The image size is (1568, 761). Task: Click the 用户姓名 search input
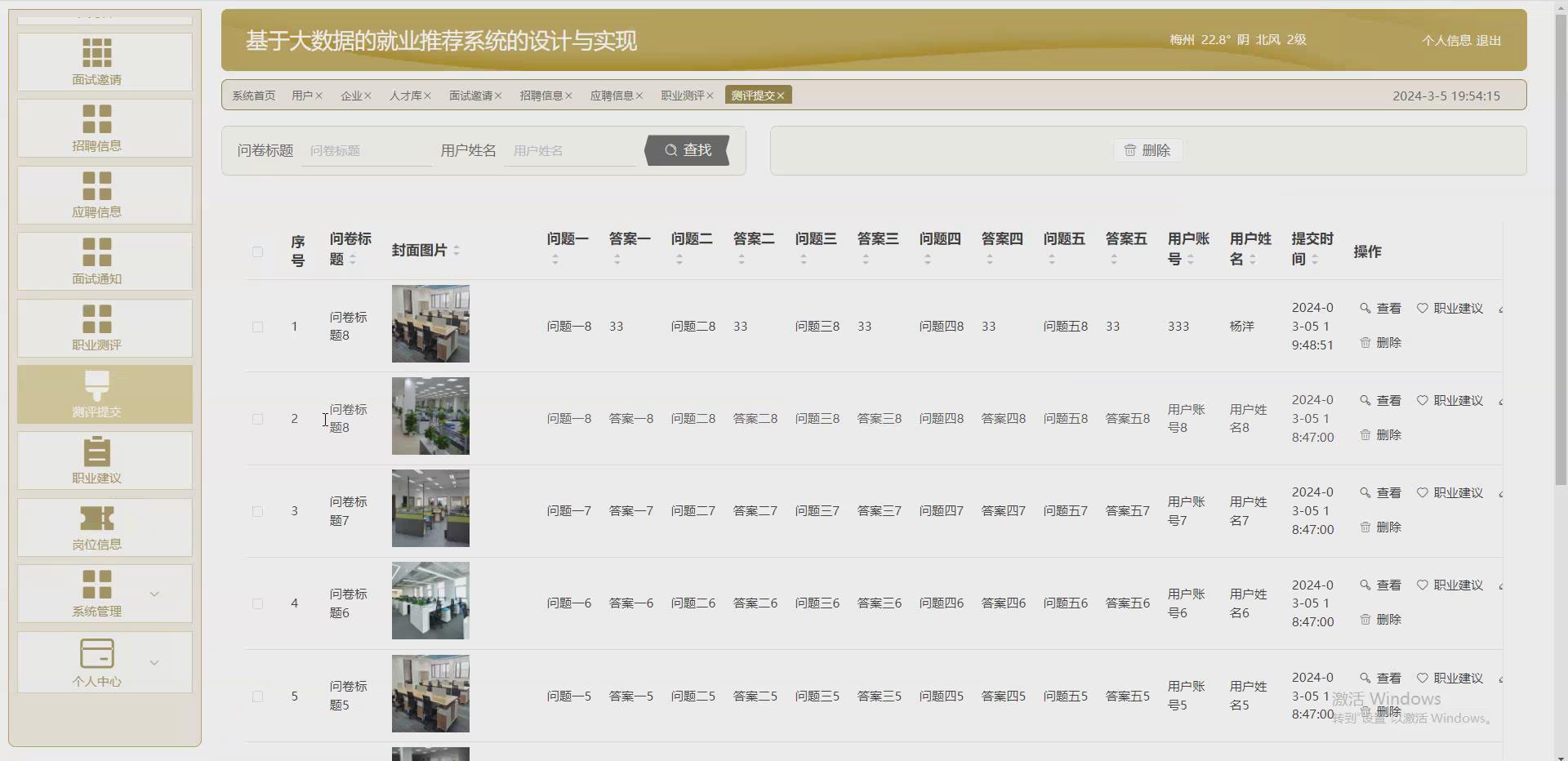[570, 151]
